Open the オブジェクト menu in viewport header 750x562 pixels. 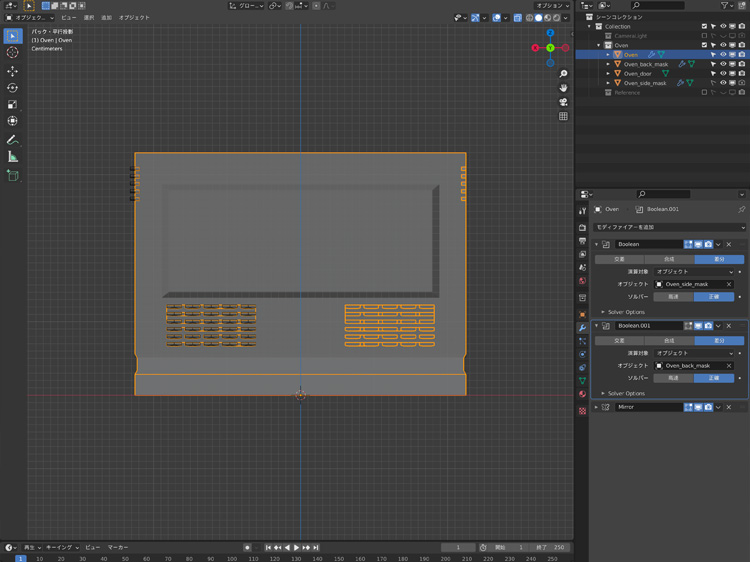(x=134, y=18)
